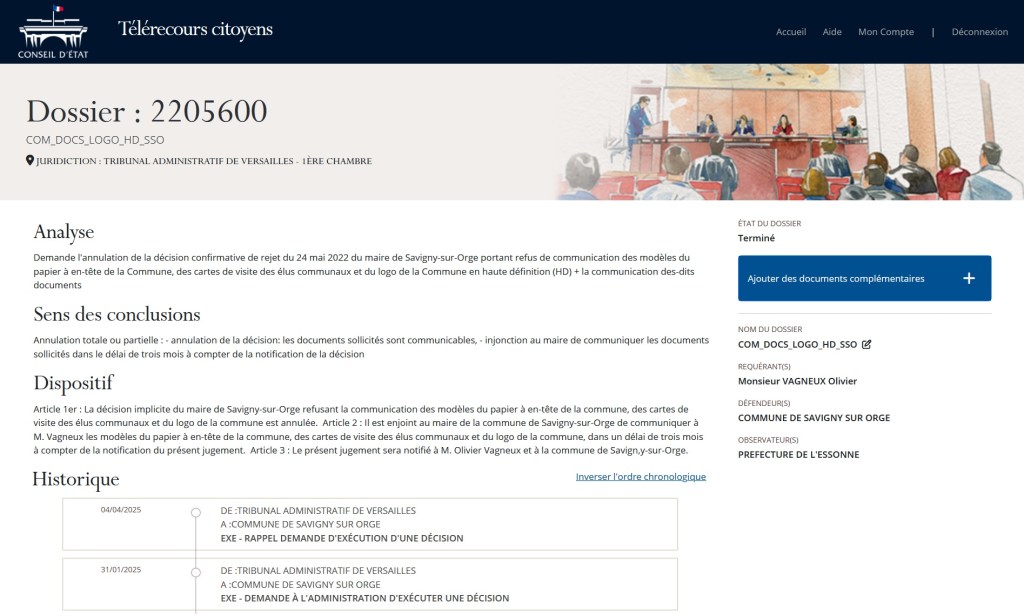Click Inverser l'ordre chronologique
The image size is (1024, 616).
click(640, 477)
